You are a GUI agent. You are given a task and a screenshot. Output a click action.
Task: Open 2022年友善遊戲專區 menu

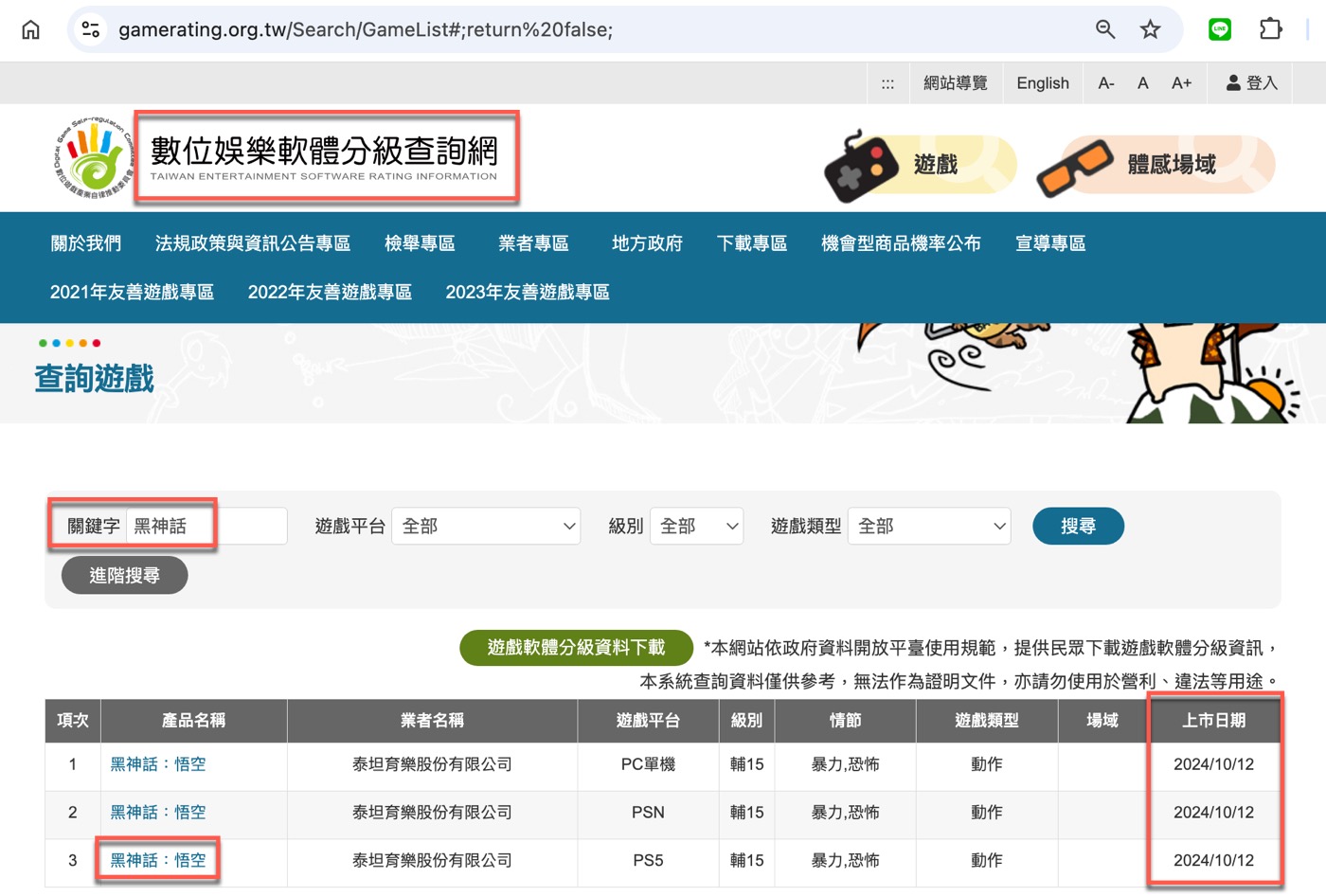click(x=330, y=292)
